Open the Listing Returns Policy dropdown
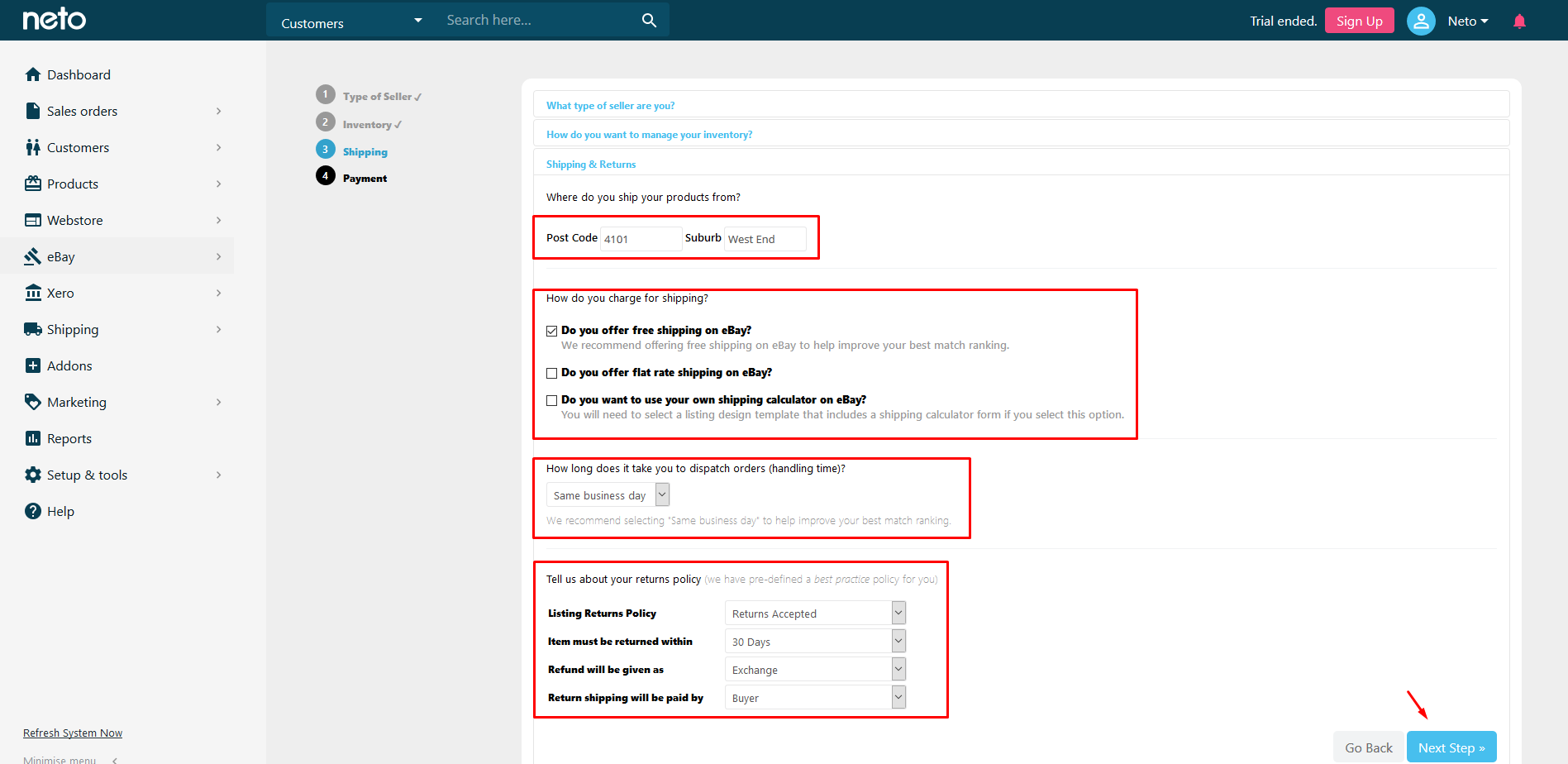 point(815,613)
